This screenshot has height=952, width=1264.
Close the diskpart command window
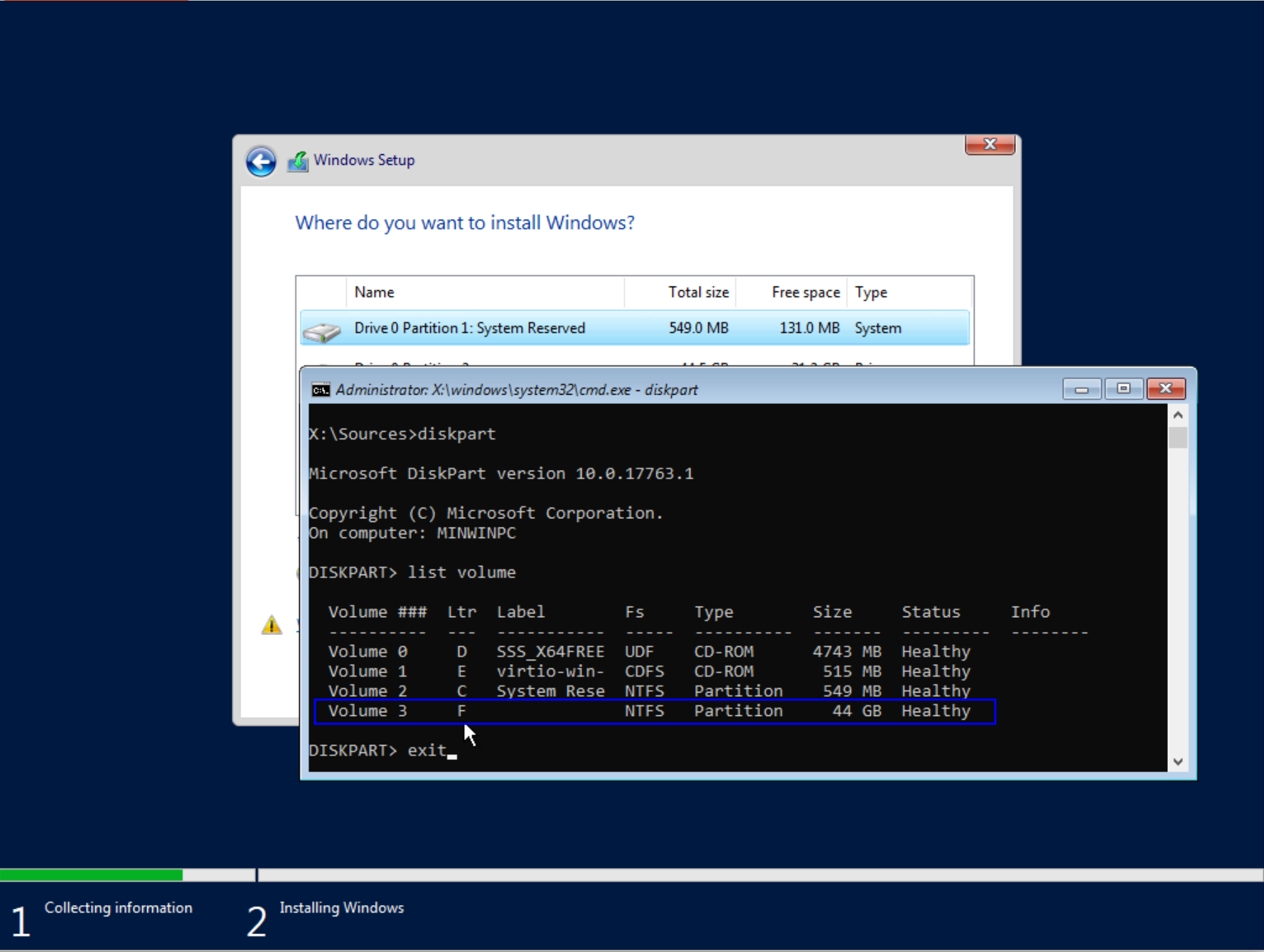[x=1166, y=389]
